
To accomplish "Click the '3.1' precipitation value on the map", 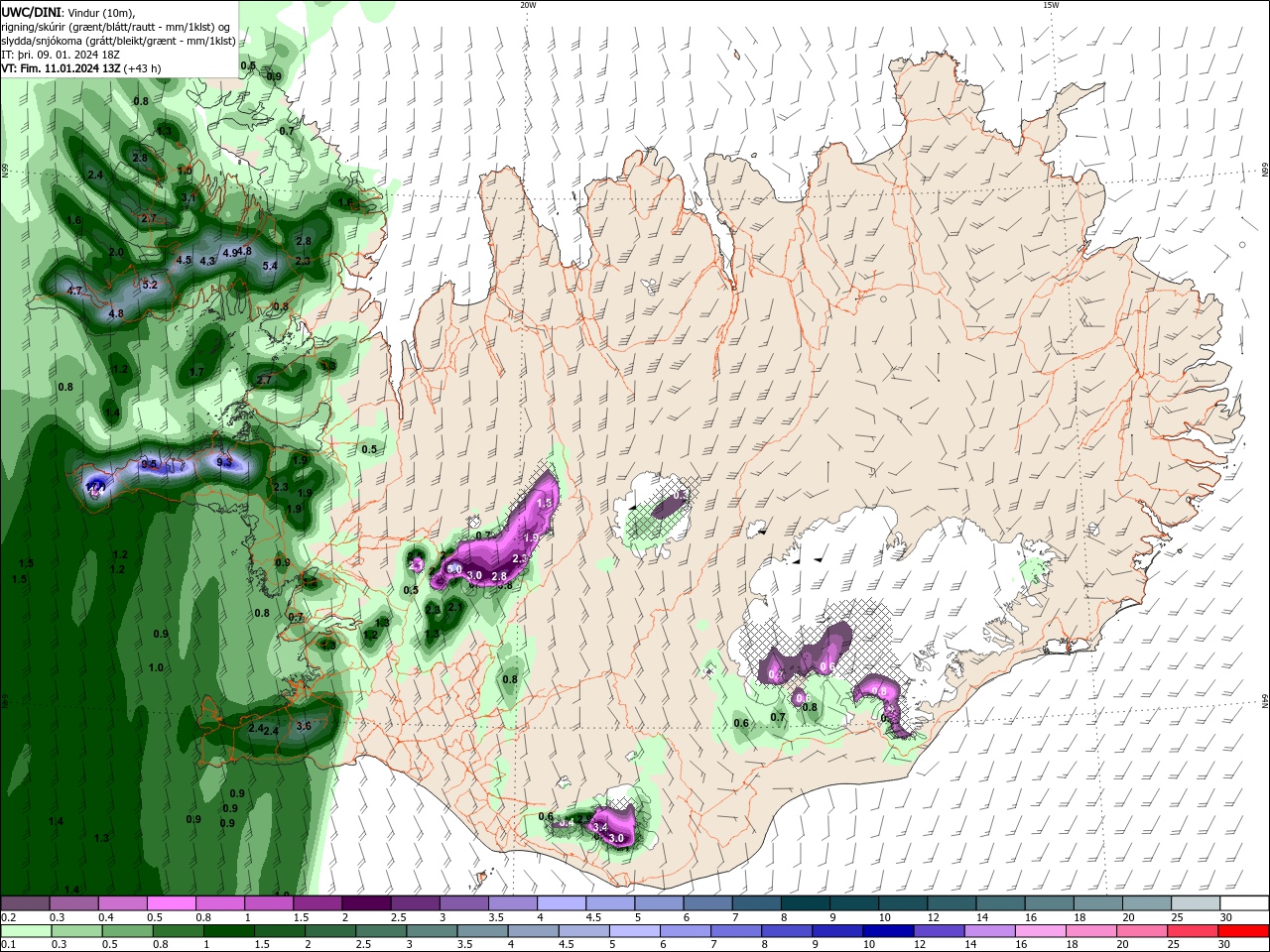I will 189,197.
